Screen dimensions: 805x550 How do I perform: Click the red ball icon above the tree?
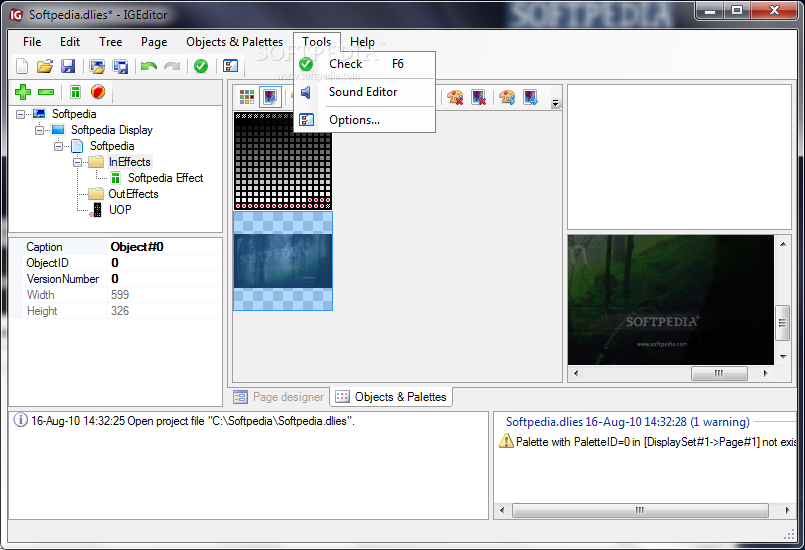pyautogui.click(x=98, y=91)
